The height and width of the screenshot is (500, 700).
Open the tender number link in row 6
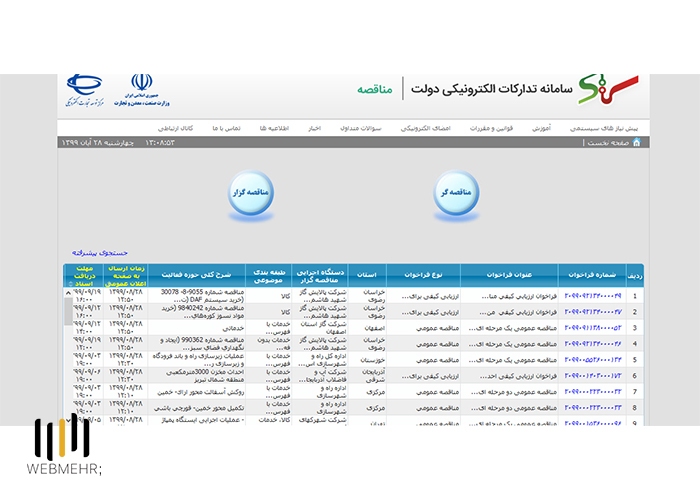(593, 376)
